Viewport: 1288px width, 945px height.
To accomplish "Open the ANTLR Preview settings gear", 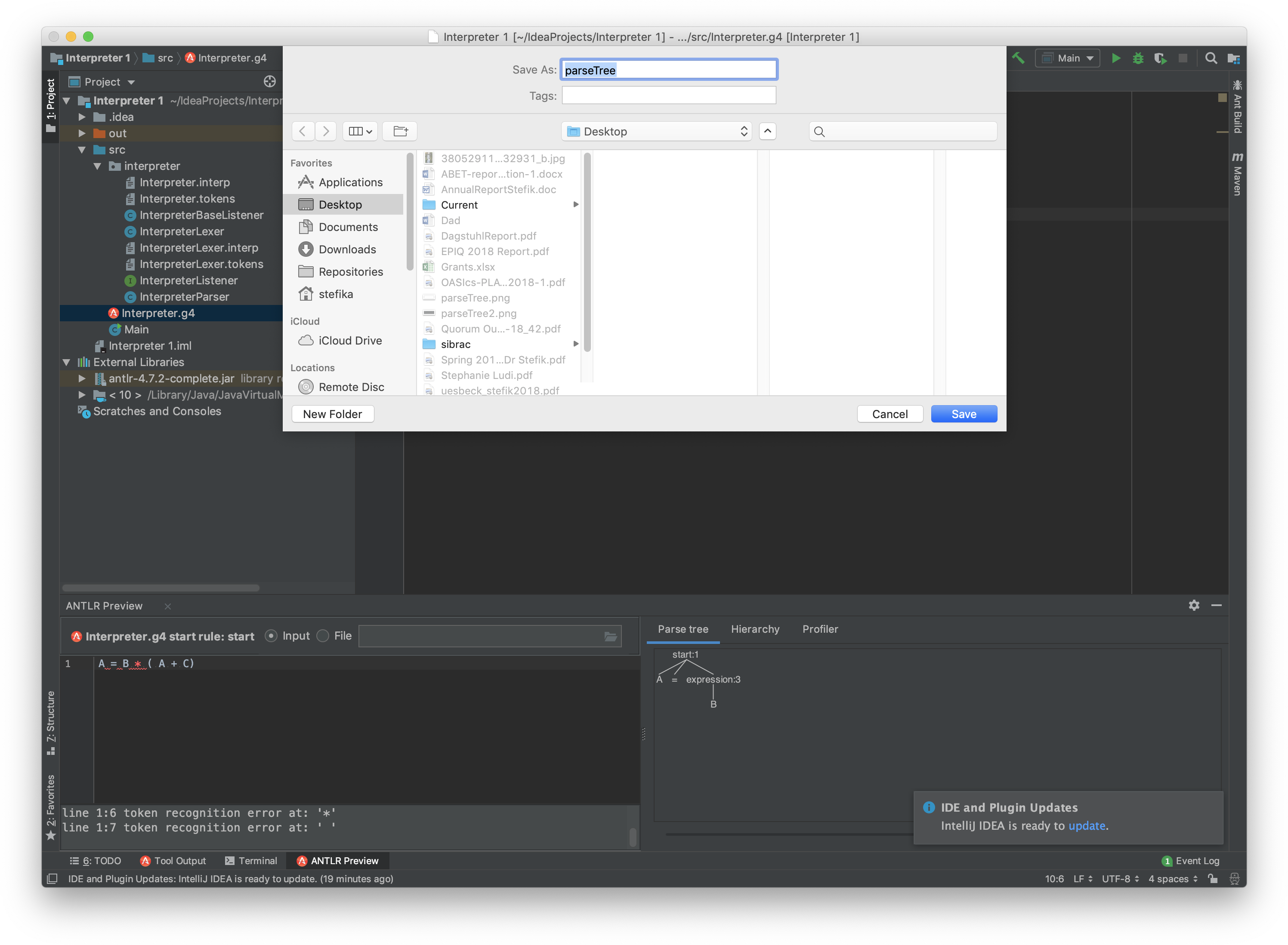I will [x=1194, y=605].
